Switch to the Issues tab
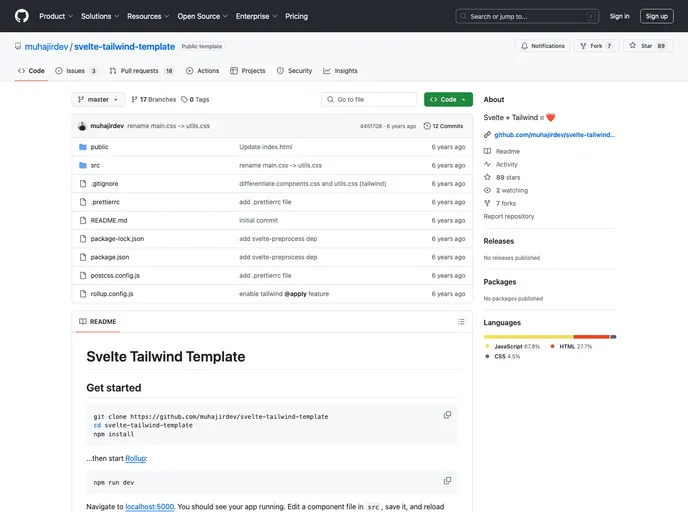Image resolution: width=688 pixels, height=512 pixels. (76, 71)
